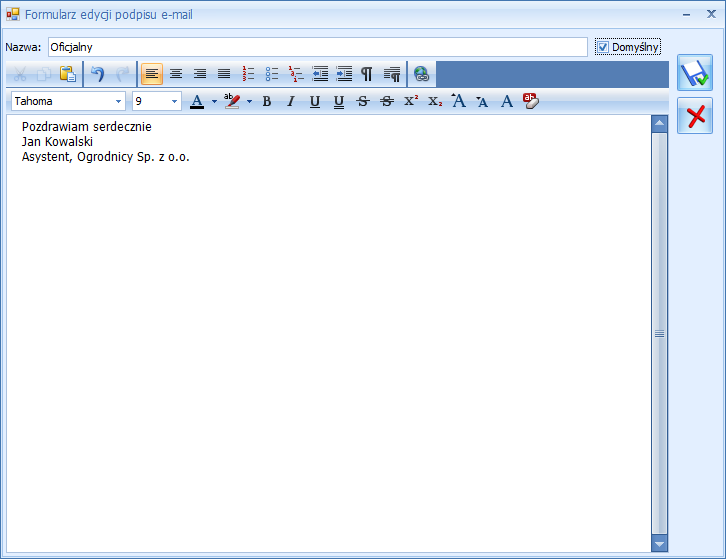Toggle double underline formatting
The width and height of the screenshot is (726, 559).
coord(339,101)
